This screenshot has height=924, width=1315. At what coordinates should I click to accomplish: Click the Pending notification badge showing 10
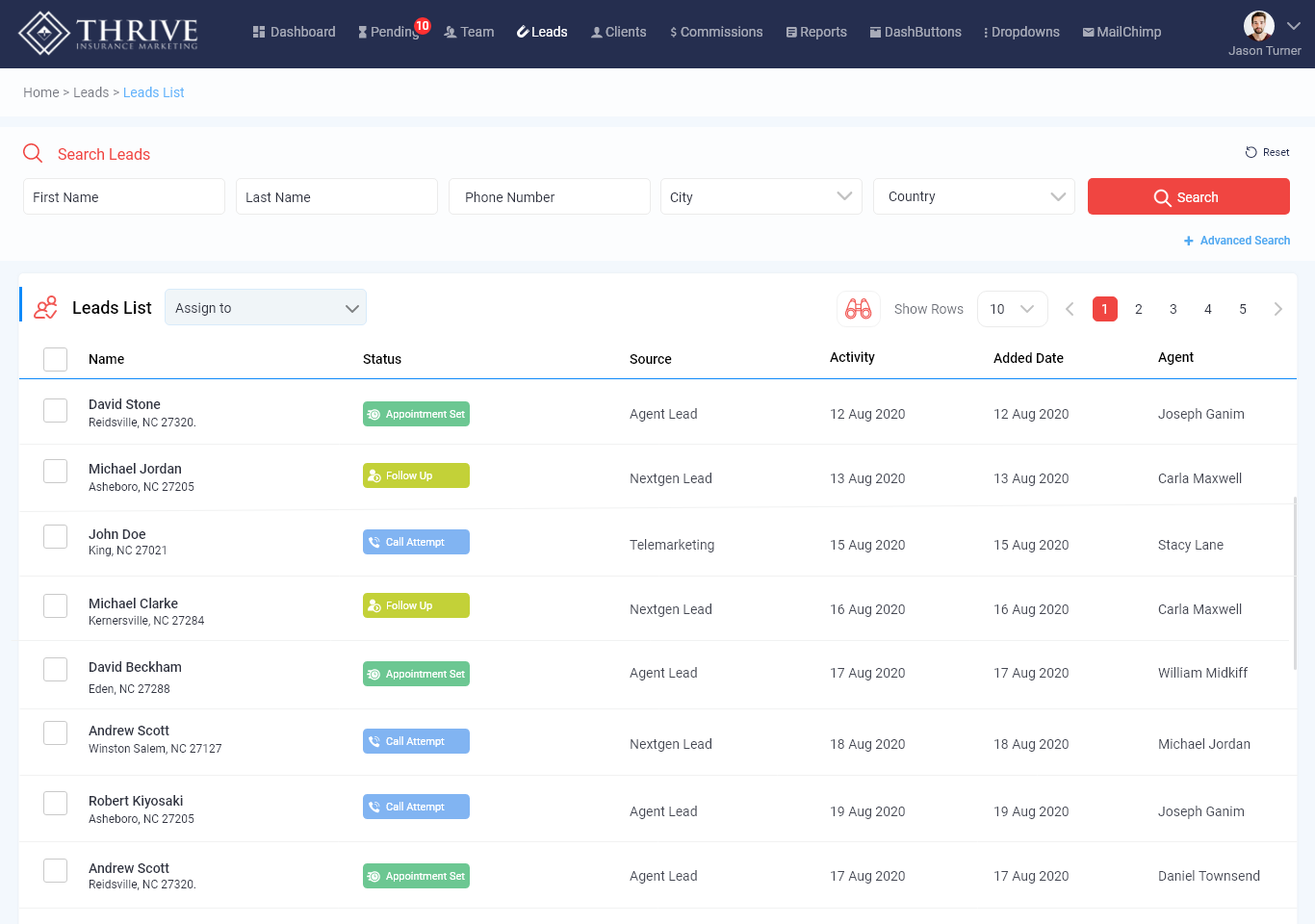tap(423, 26)
